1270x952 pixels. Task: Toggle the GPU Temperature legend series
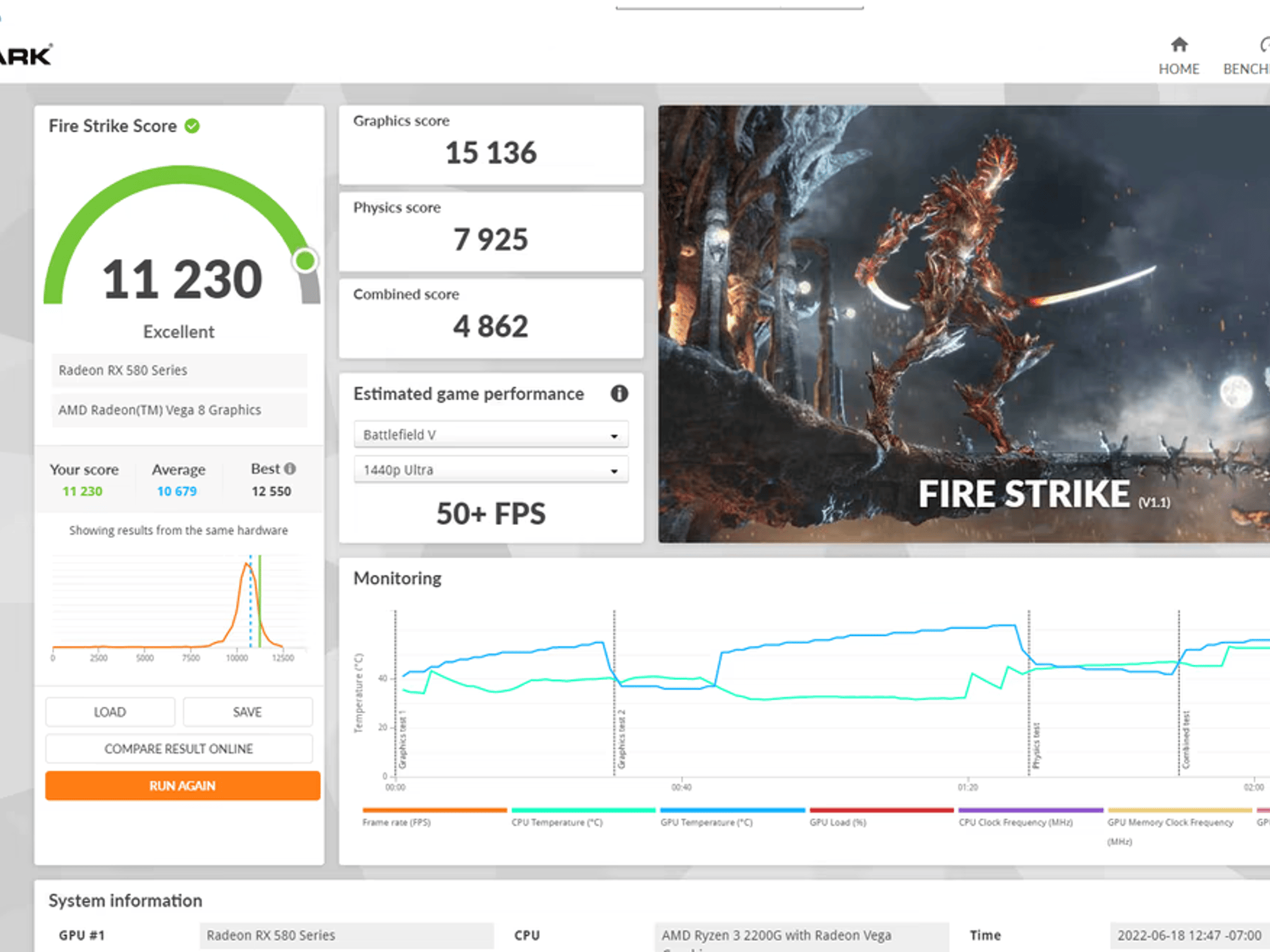point(706,822)
